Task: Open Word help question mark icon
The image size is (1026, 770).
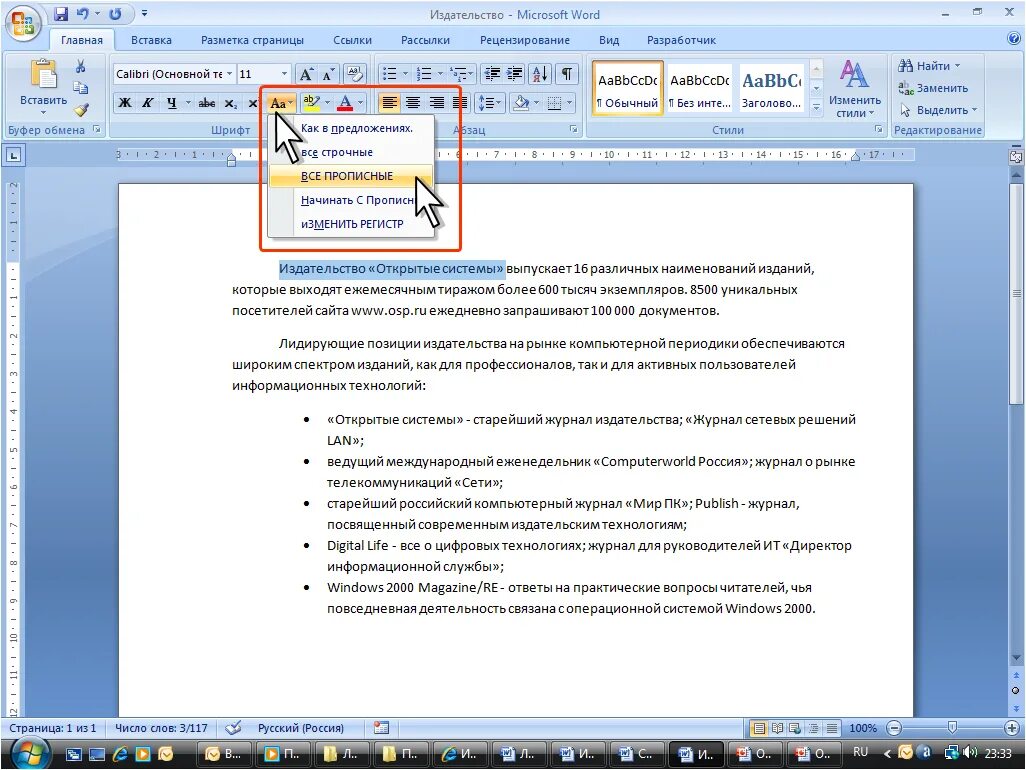Action: point(1014,39)
